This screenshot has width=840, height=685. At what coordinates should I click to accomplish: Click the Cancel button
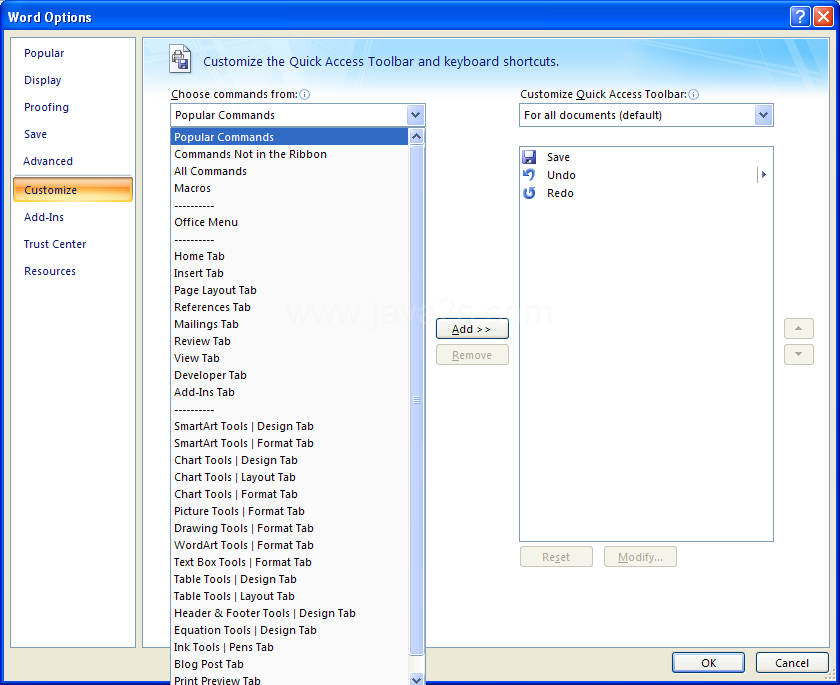(792, 663)
